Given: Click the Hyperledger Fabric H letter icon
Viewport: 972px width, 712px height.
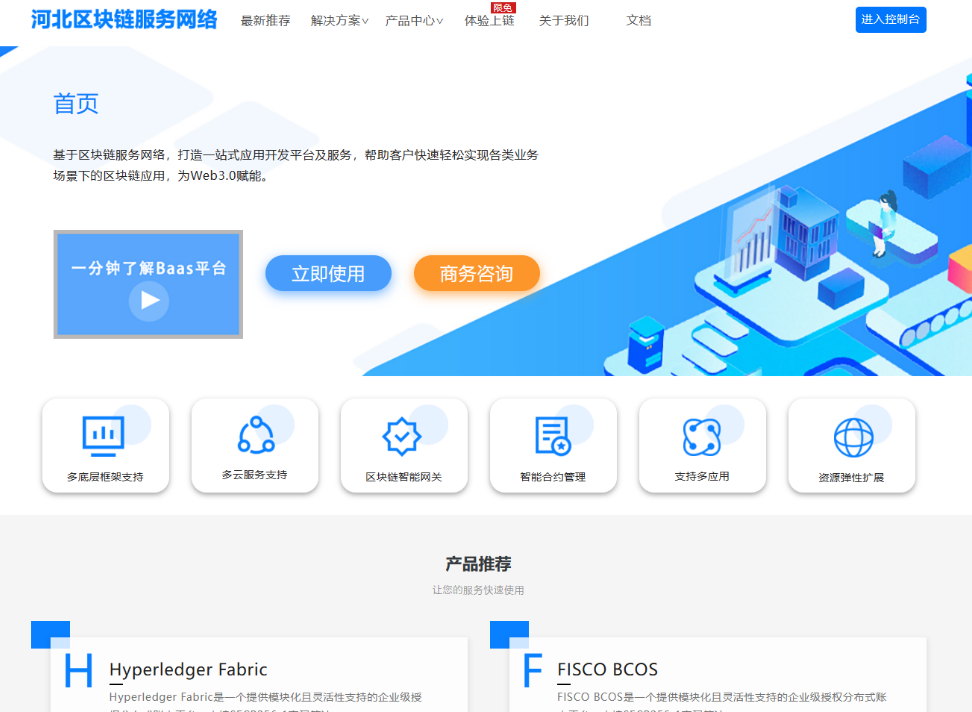Looking at the screenshot, I should 78,670.
